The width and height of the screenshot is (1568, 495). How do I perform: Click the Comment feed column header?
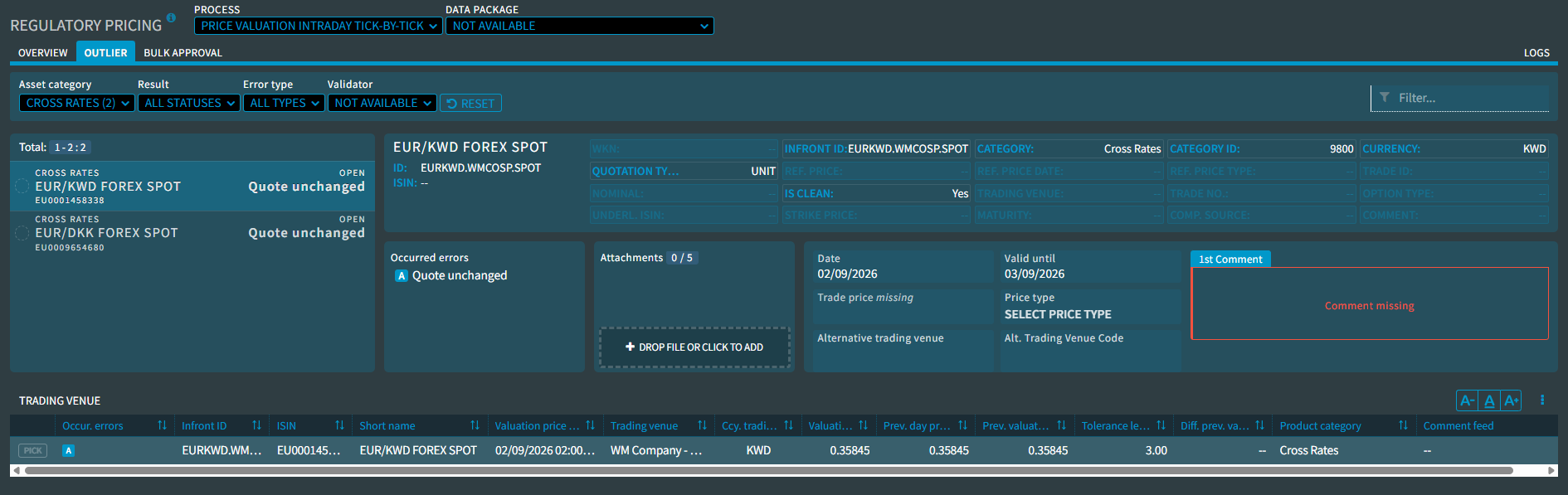[x=1458, y=425]
